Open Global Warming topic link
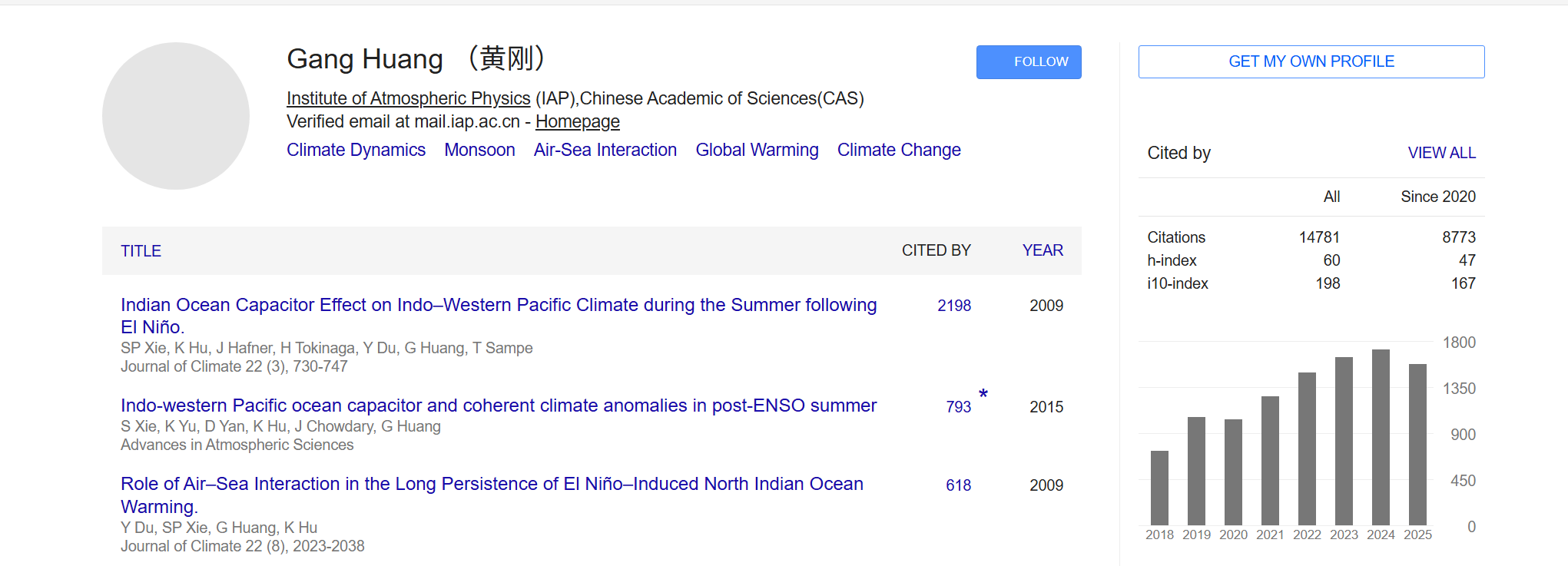Image resolution: width=1568 pixels, height=566 pixels. click(757, 150)
